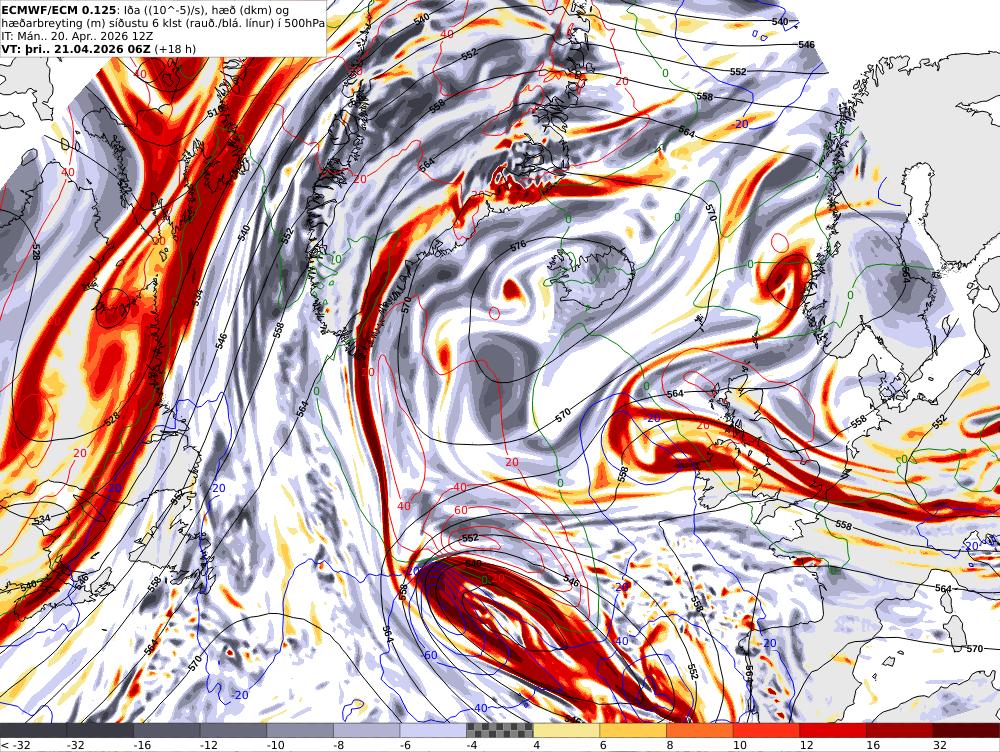Select the '-6' legend label
This screenshot has height=752, width=1000.
click(x=406, y=745)
